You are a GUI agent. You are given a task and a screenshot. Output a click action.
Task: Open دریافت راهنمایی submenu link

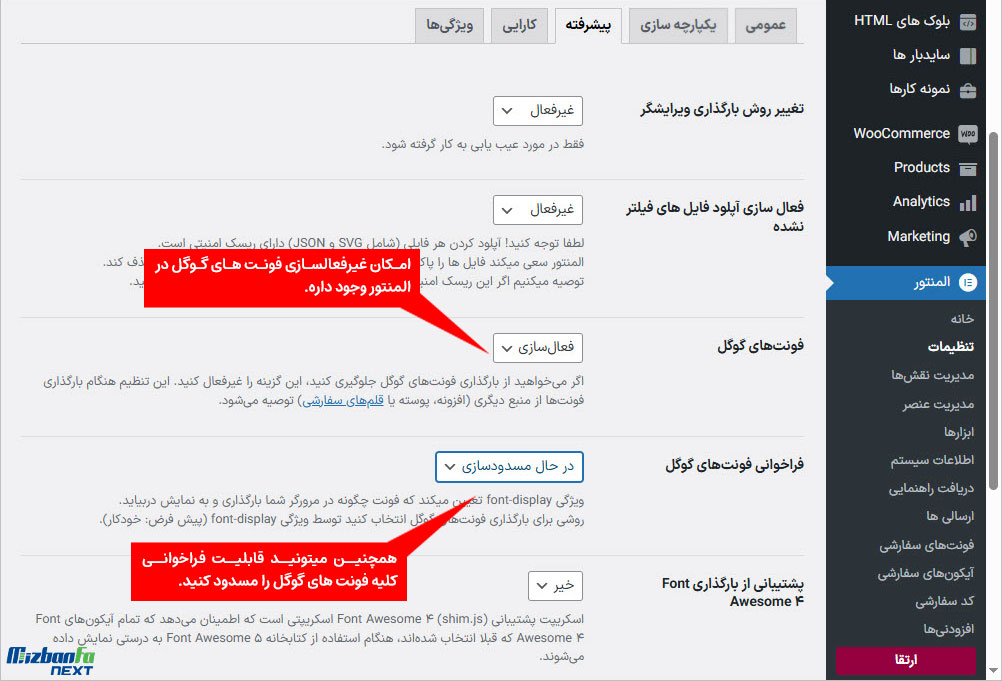[931, 489]
